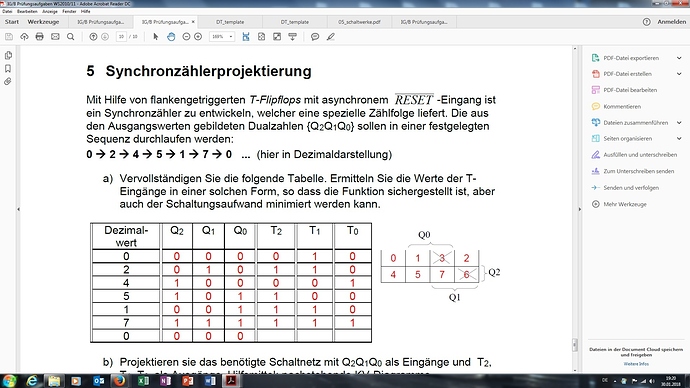Click the Weitere Infos link

point(636,364)
